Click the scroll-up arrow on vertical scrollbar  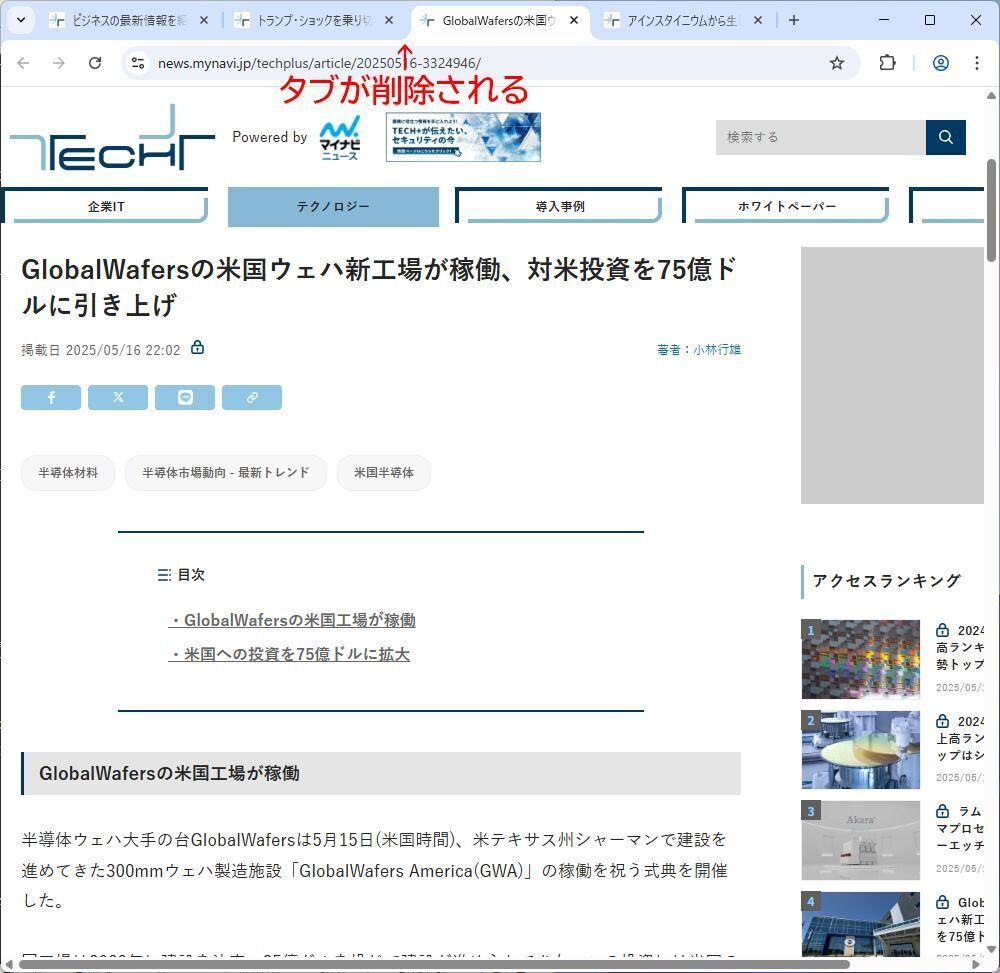(991, 96)
